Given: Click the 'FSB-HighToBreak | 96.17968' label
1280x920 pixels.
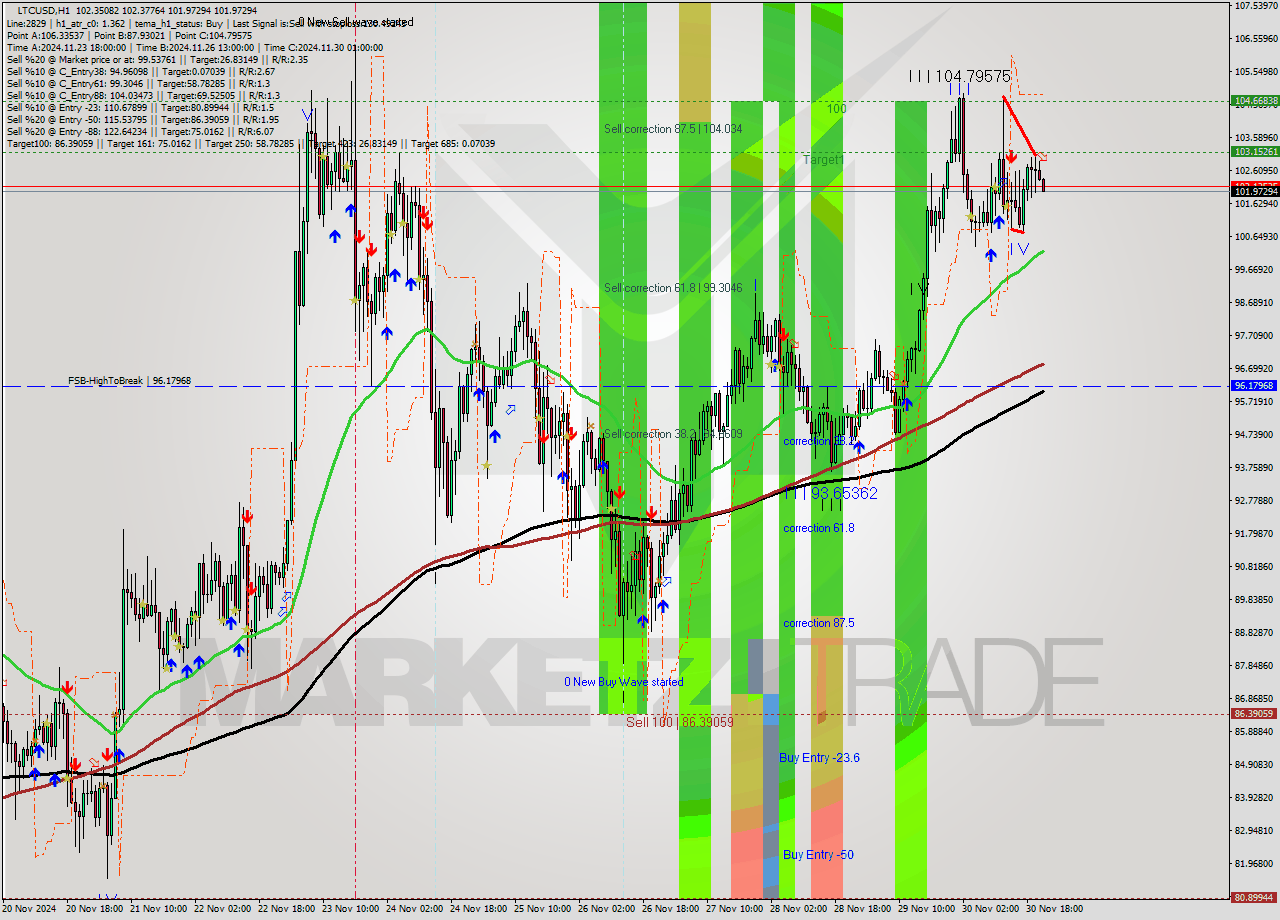Looking at the screenshot, I should click(129, 381).
